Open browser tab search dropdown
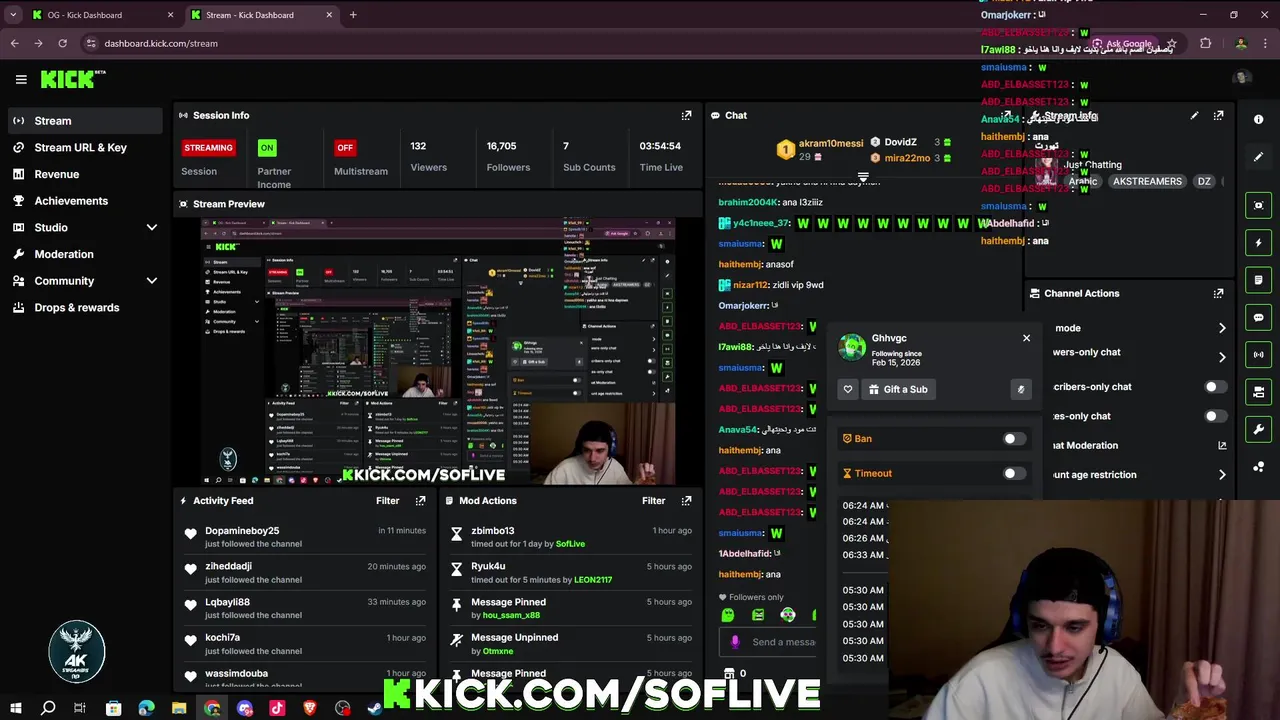 click(13, 15)
